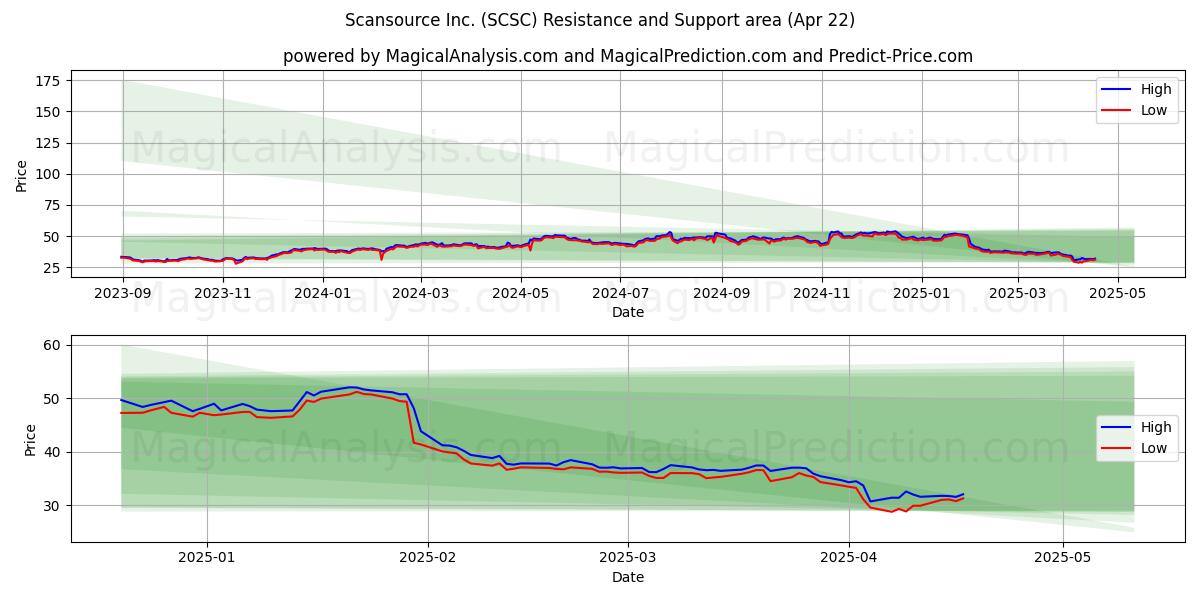Click the 'Date' axis label of top chart

[x=628, y=313]
